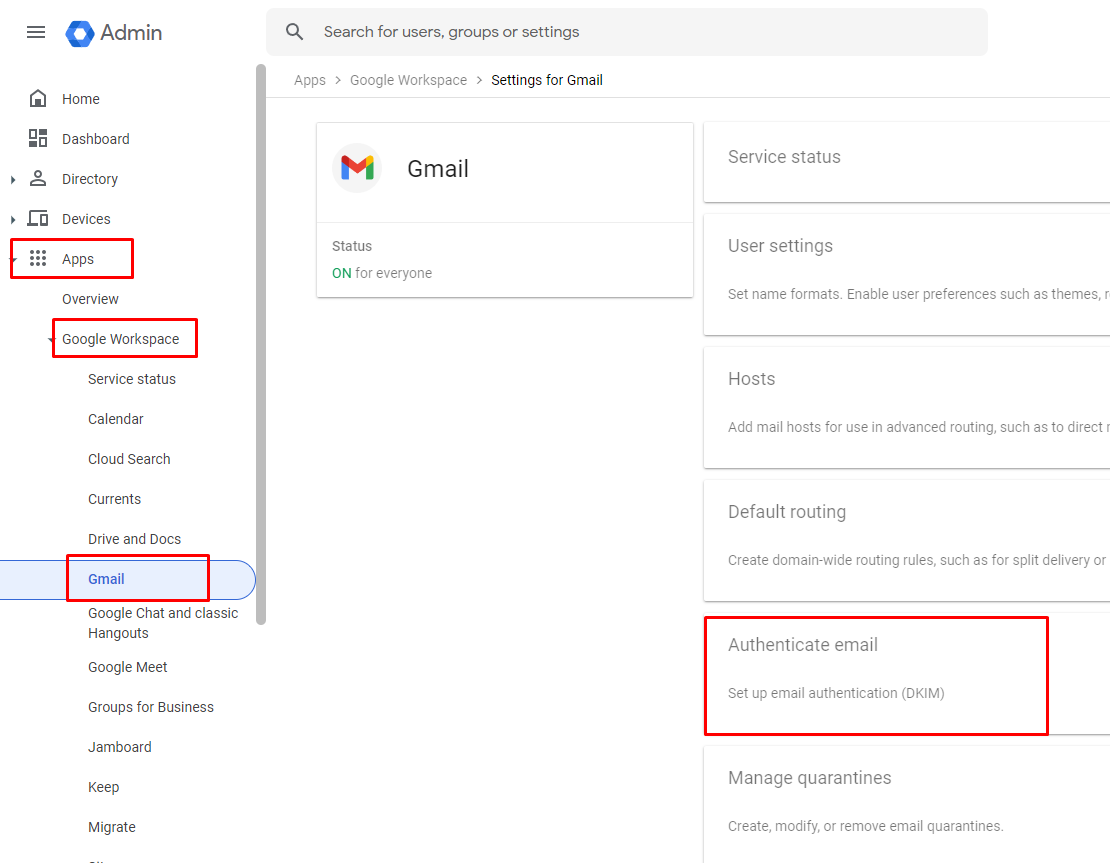The height and width of the screenshot is (863, 1110).
Task: Click the Devices icon in sidebar
Action: [38, 219]
